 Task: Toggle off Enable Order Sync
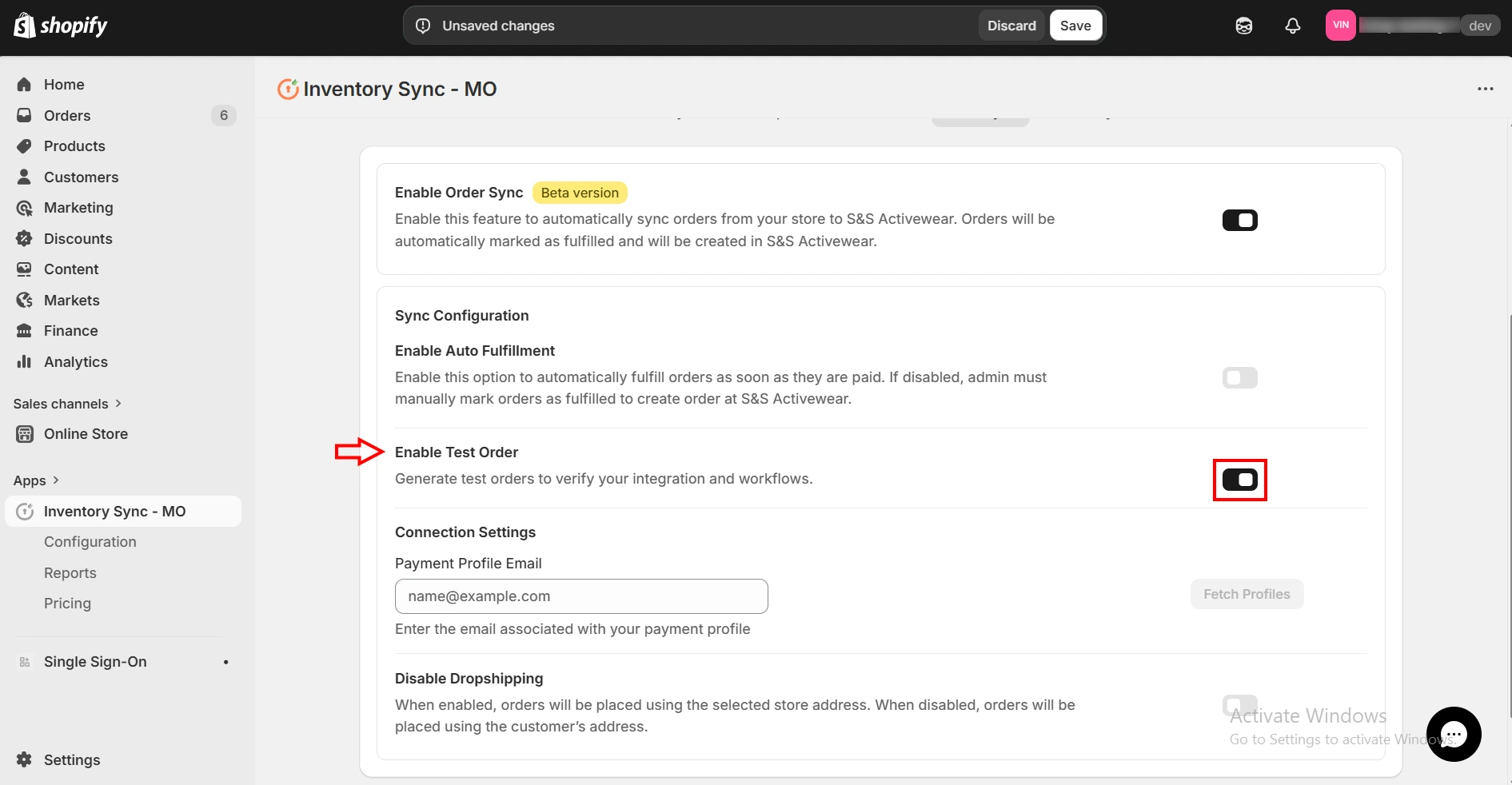pyautogui.click(x=1239, y=220)
